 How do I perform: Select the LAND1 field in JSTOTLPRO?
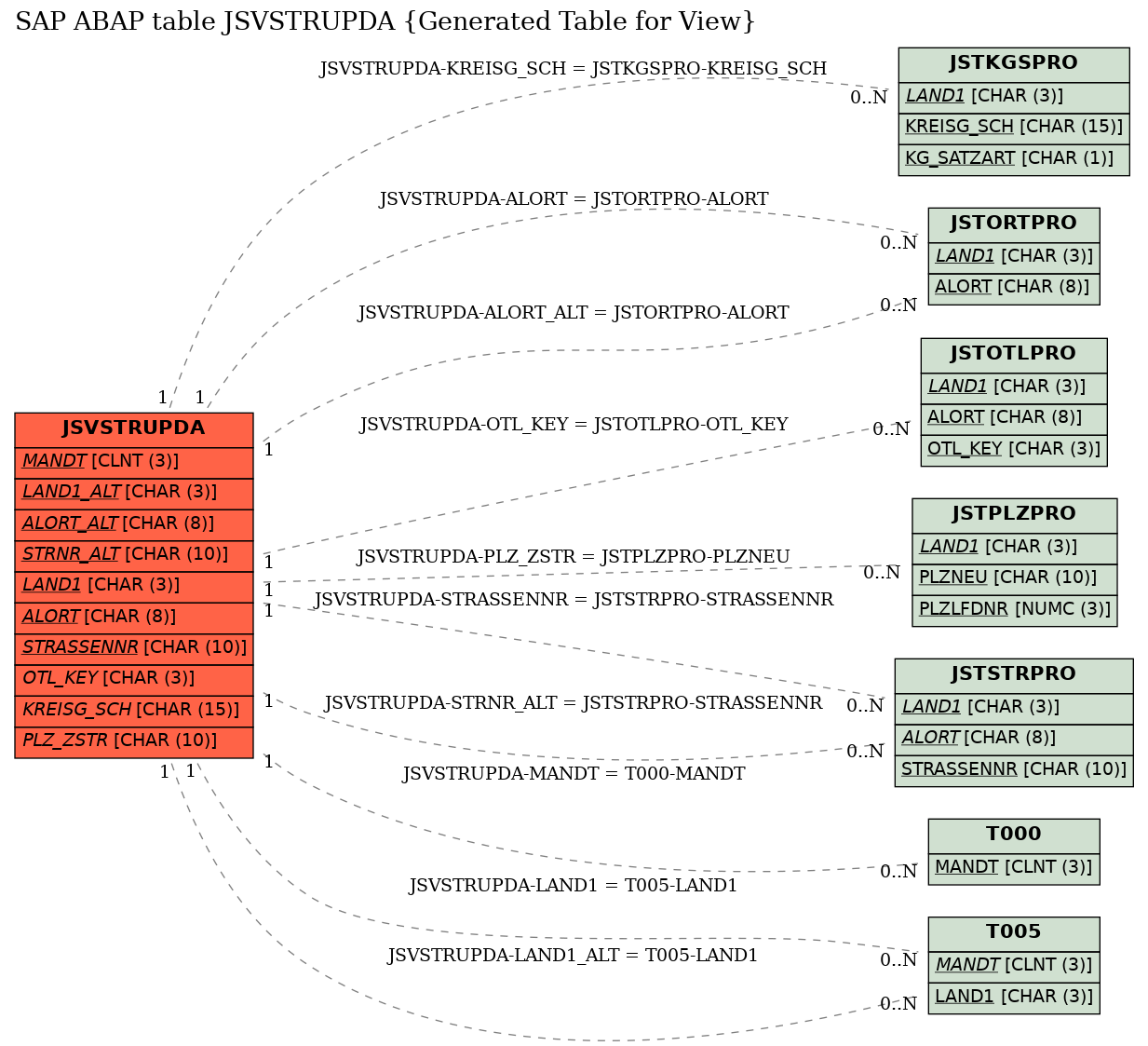(x=1014, y=387)
